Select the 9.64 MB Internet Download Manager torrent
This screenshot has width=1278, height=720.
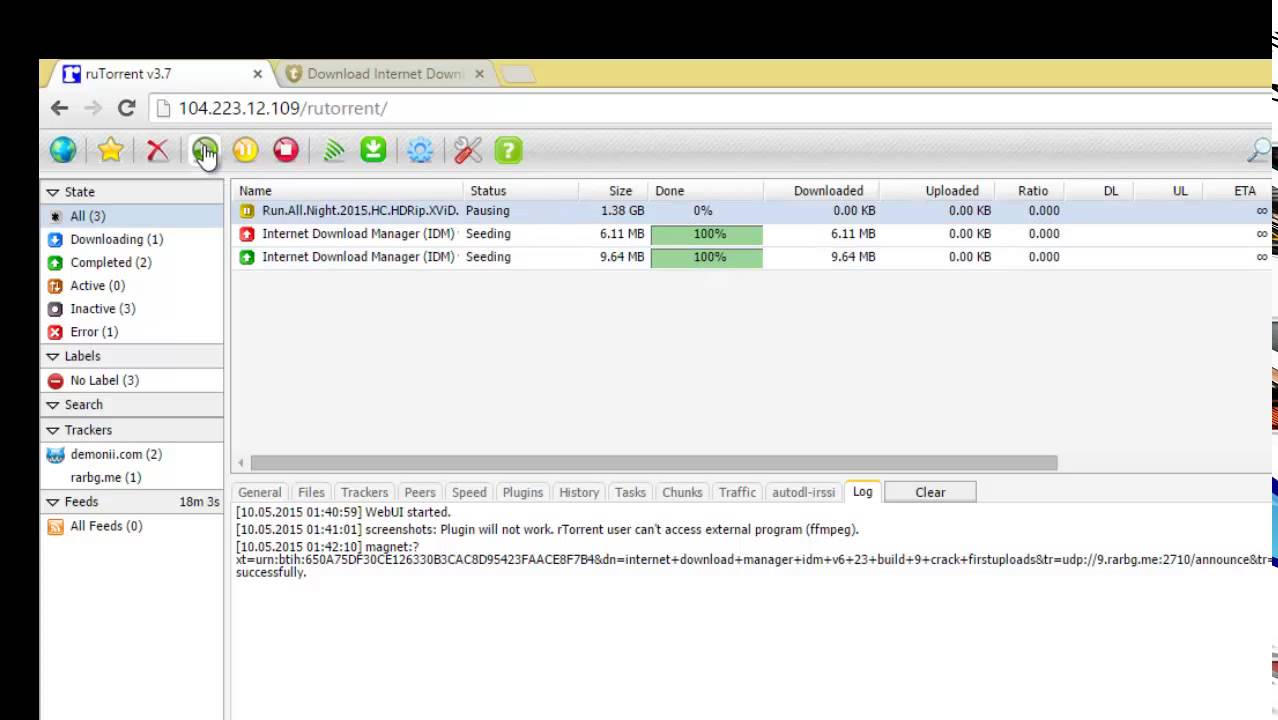click(x=752, y=257)
